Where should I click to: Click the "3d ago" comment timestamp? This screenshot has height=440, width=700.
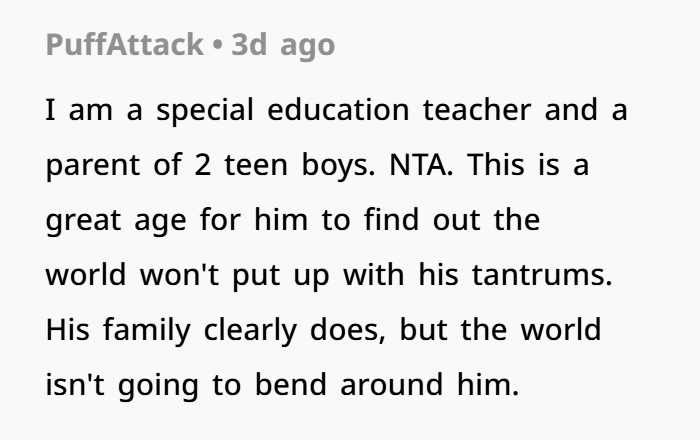(x=284, y=46)
